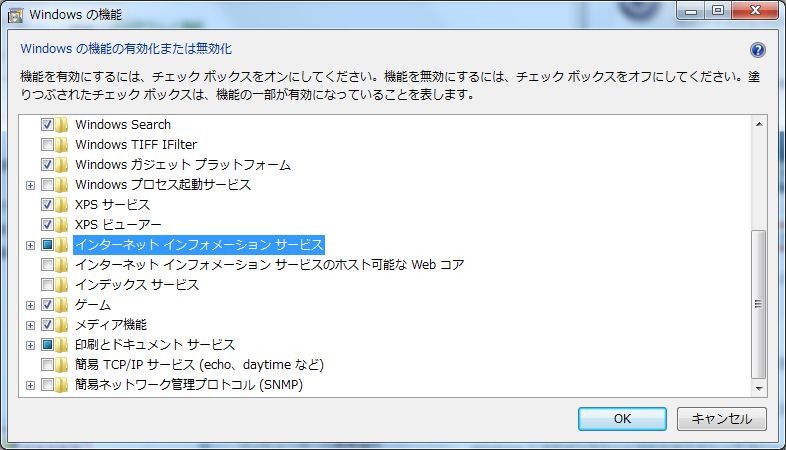Click the ゲーム folder icon
786x450 pixels.
coord(62,305)
